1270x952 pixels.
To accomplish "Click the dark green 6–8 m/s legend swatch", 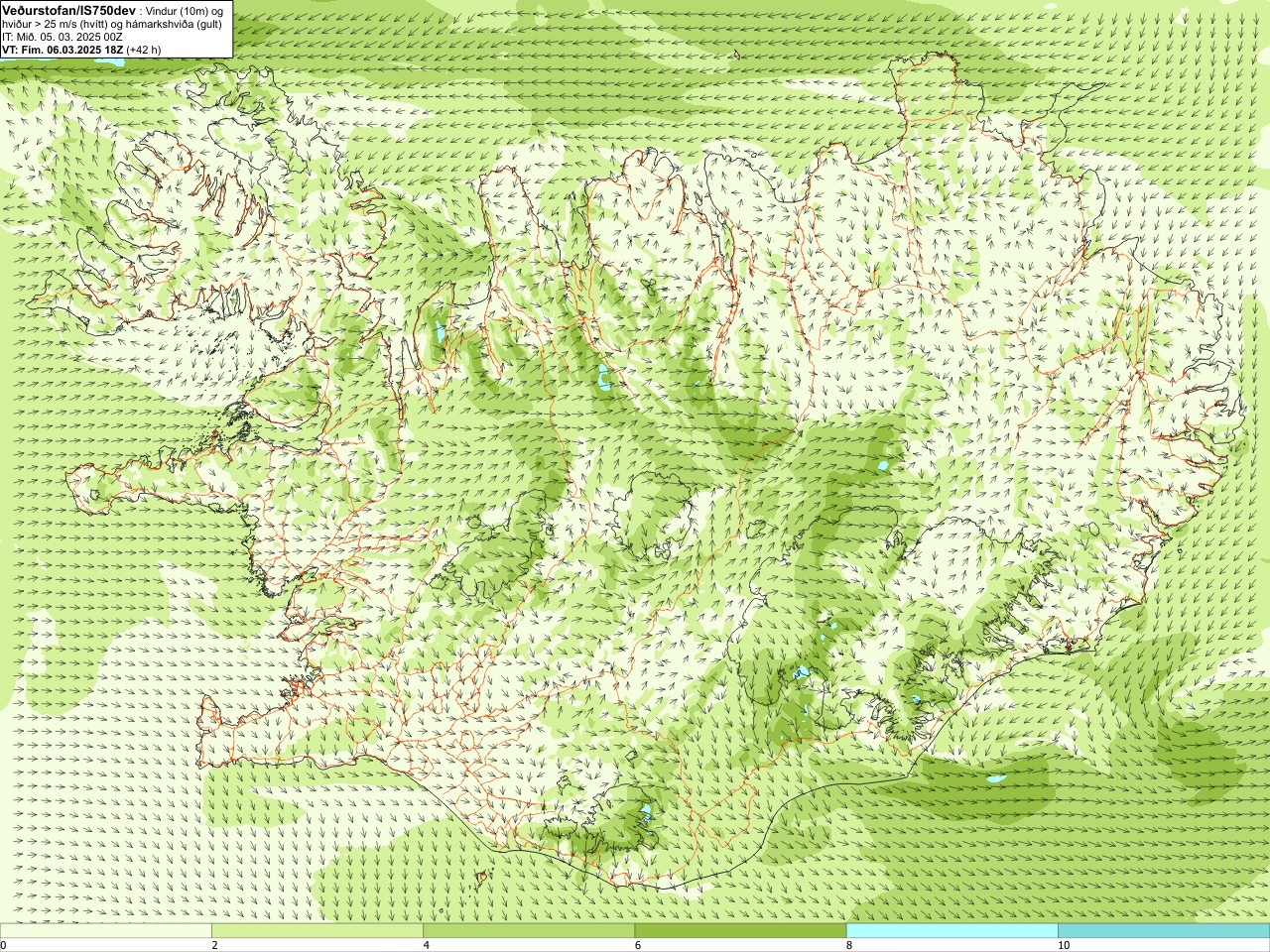I will (740, 931).
